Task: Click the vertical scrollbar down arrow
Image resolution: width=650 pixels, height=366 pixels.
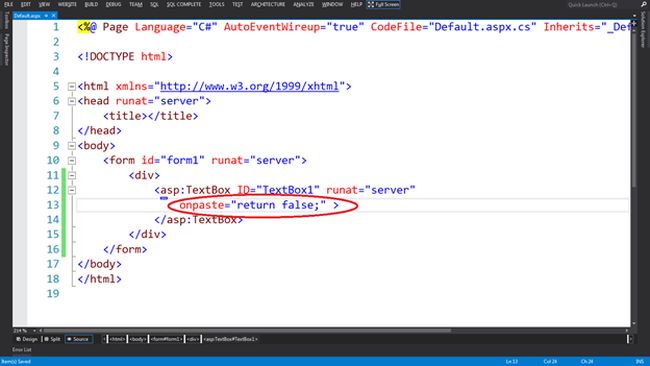Action: (634, 324)
